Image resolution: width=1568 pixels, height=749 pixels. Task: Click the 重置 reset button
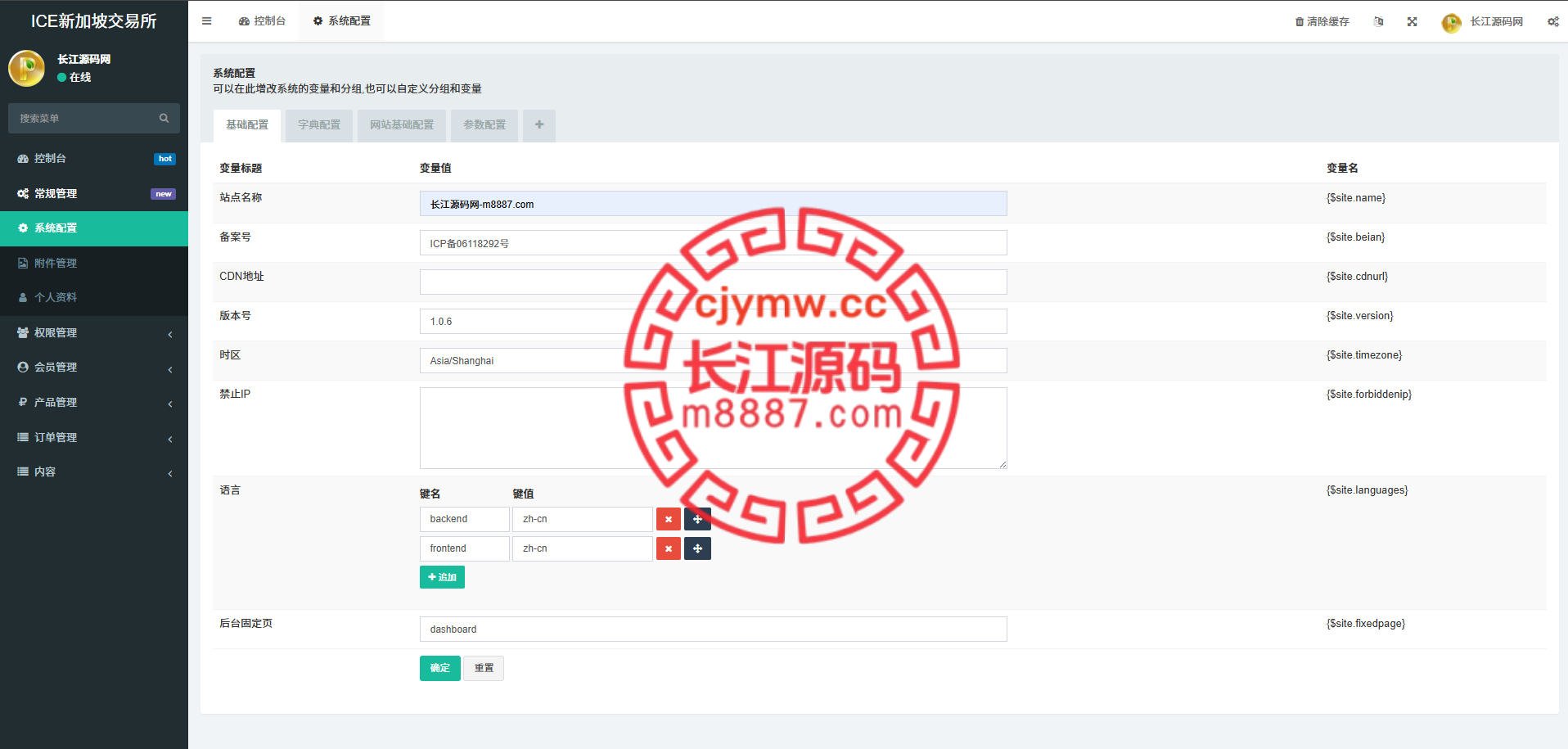coord(484,668)
